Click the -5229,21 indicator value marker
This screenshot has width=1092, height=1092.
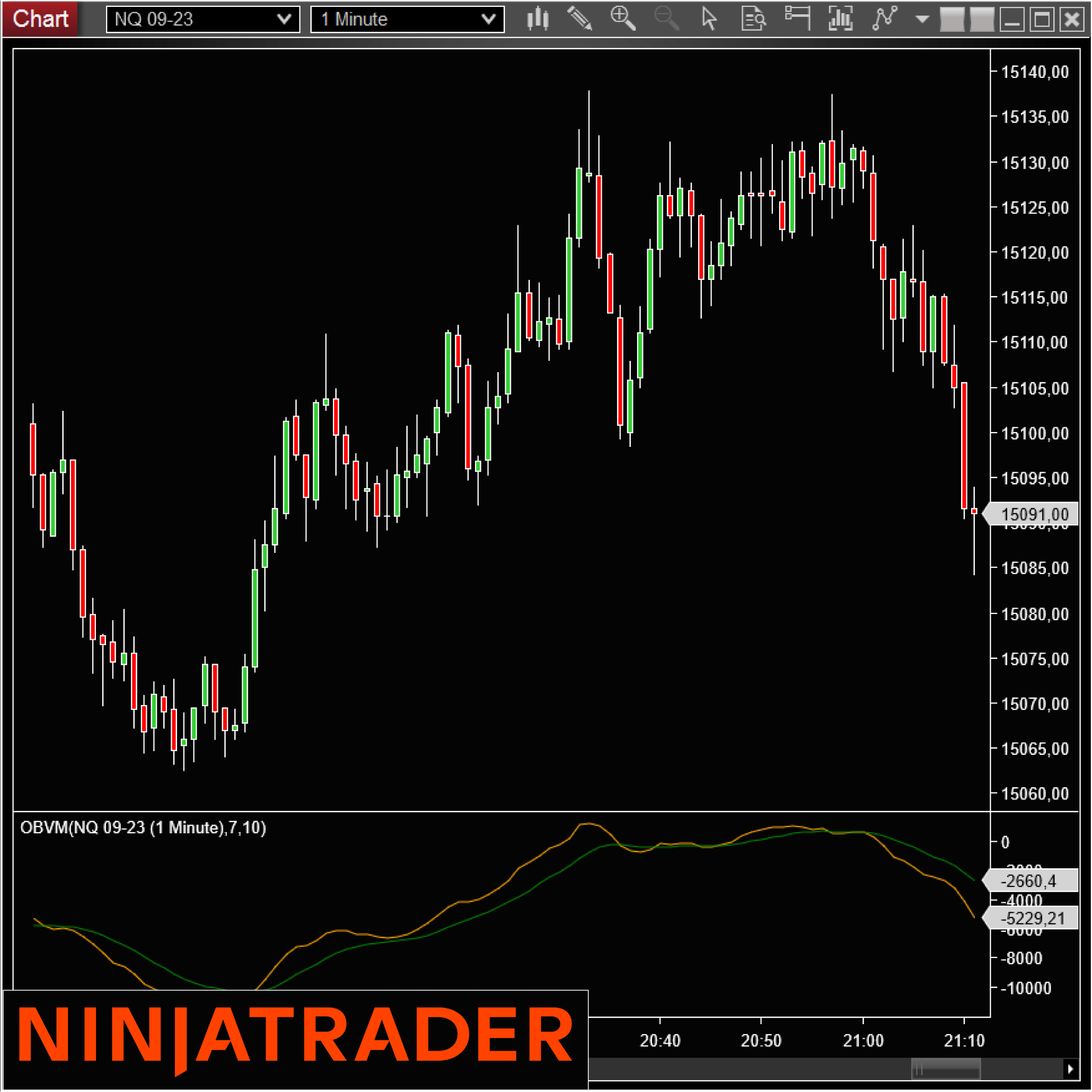click(x=1031, y=919)
